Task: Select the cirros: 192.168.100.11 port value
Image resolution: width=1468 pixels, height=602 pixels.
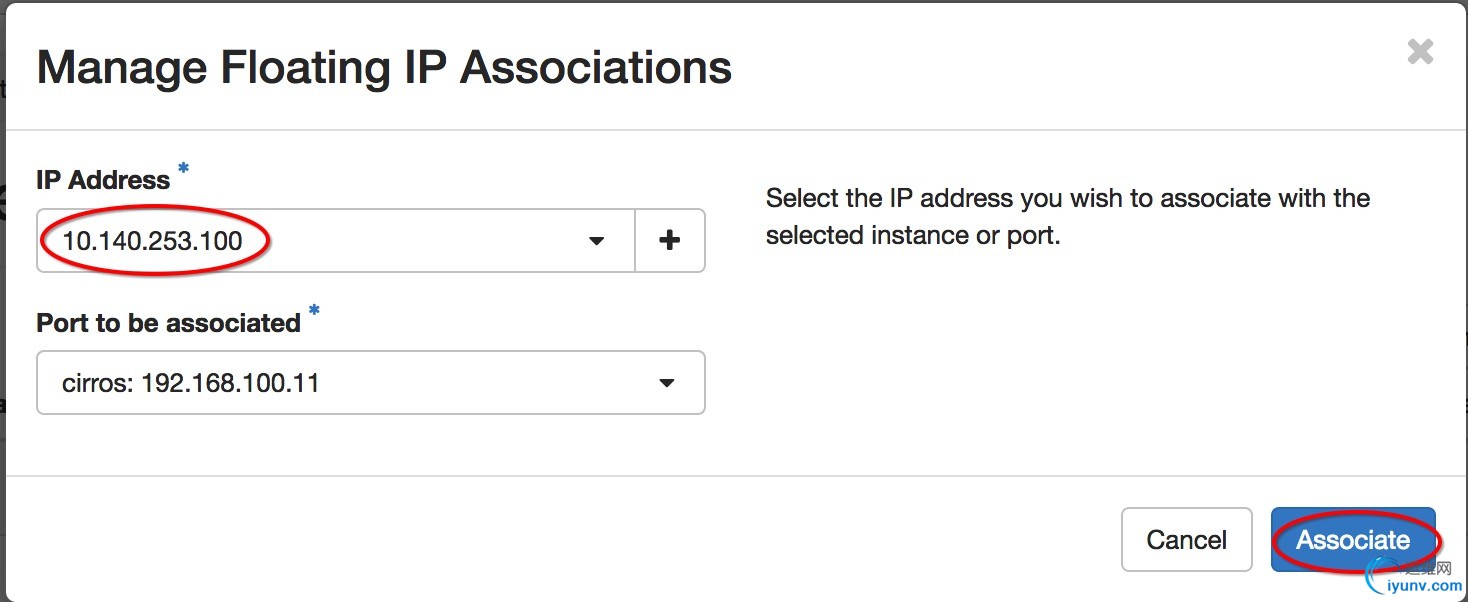Action: point(191,383)
